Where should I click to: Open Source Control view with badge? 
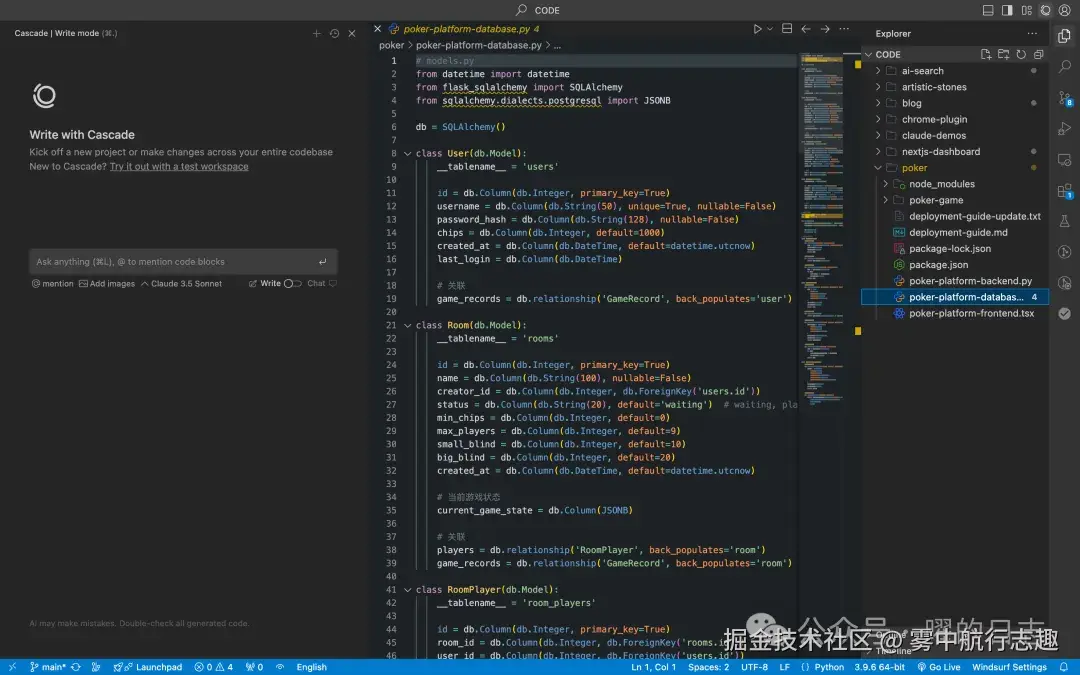pyautogui.click(x=1064, y=98)
